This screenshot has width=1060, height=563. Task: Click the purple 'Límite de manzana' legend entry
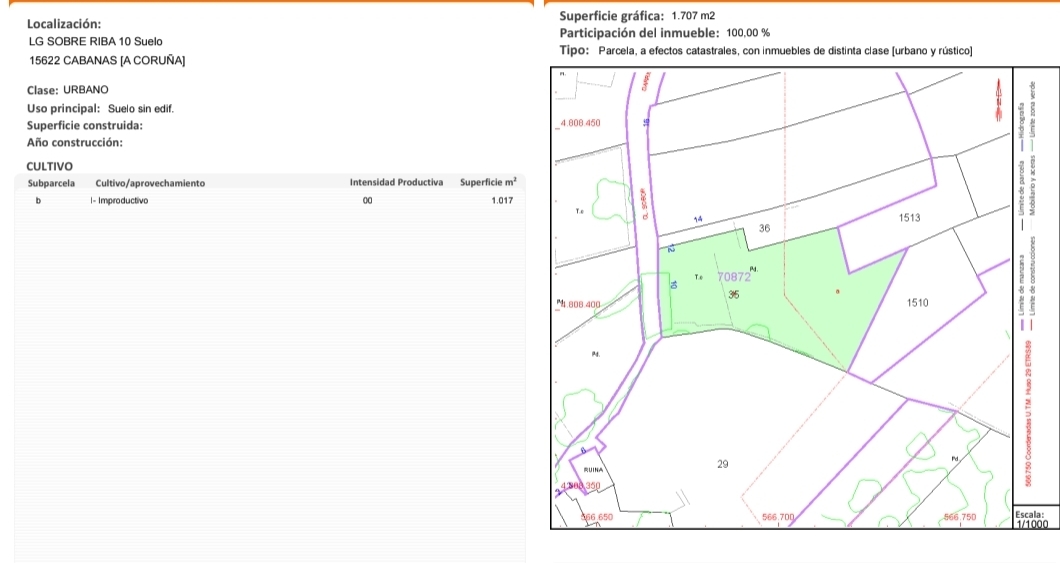(x=1021, y=291)
